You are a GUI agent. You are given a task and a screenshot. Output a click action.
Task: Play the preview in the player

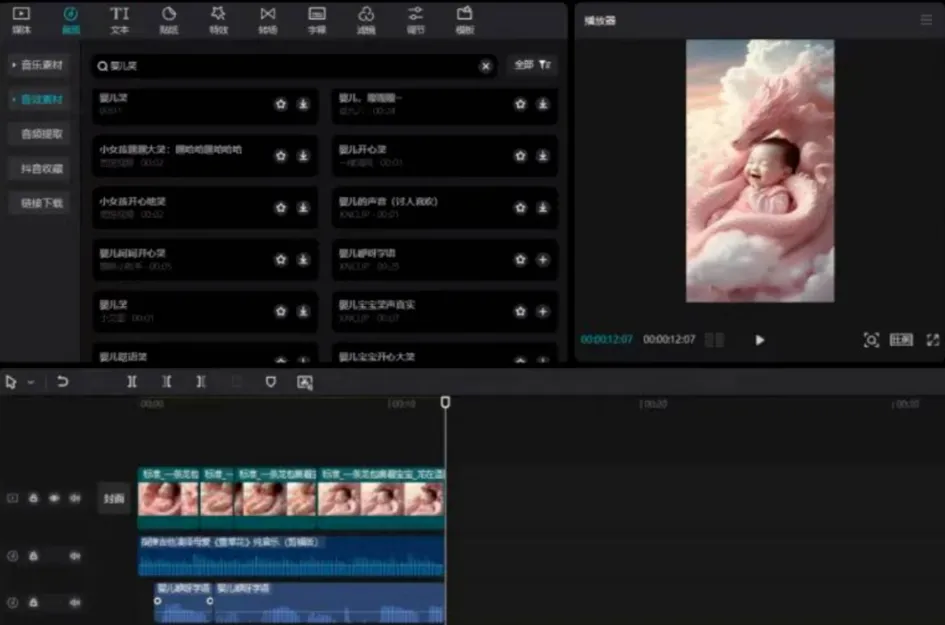[x=760, y=340]
